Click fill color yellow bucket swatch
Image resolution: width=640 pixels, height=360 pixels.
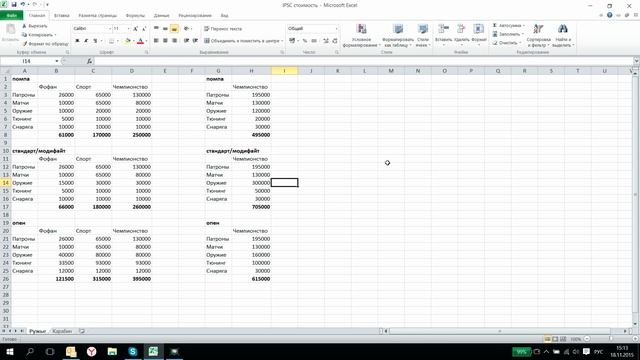click(x=128, y=40)
